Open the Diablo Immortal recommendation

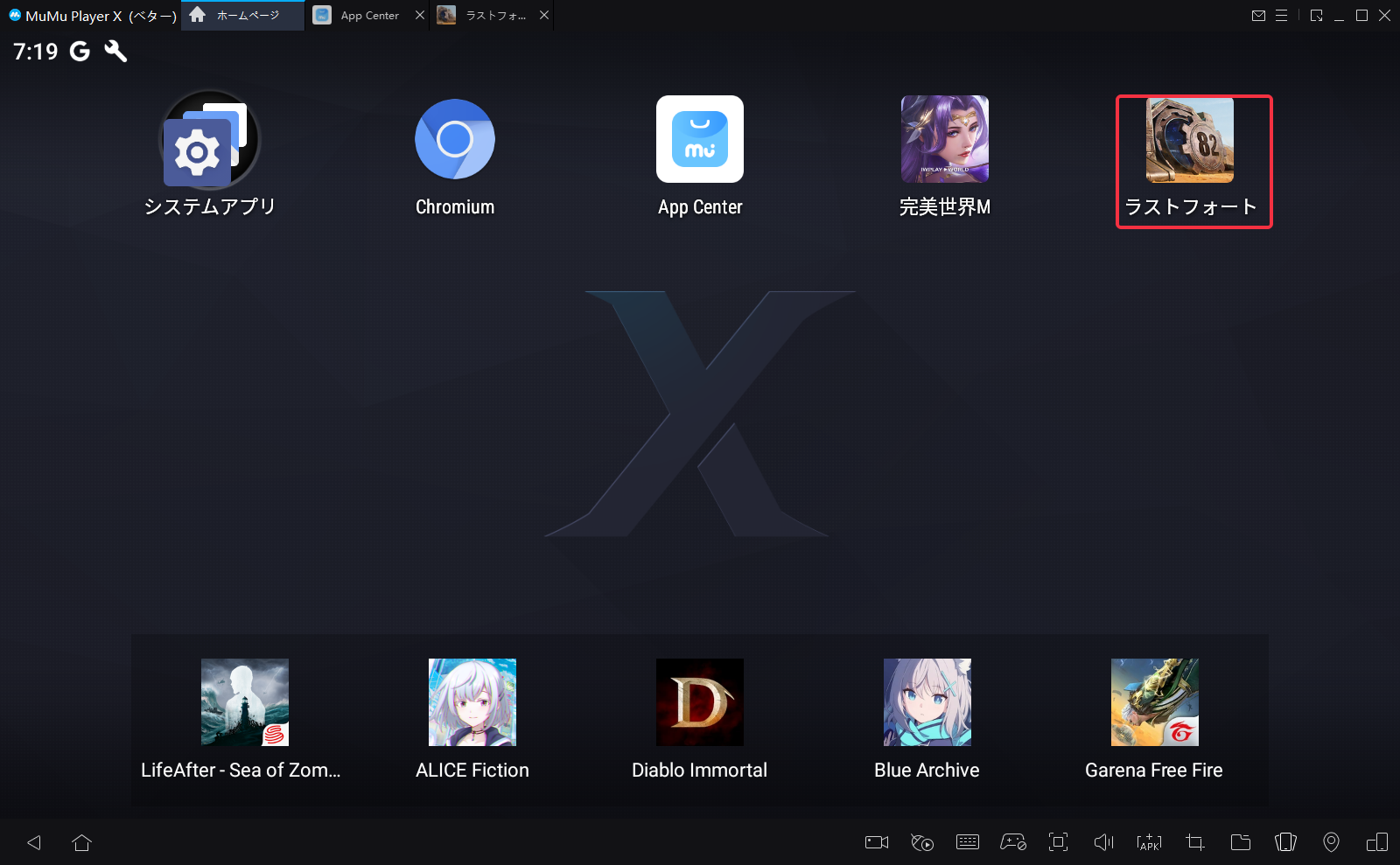[x=700, y=702]
